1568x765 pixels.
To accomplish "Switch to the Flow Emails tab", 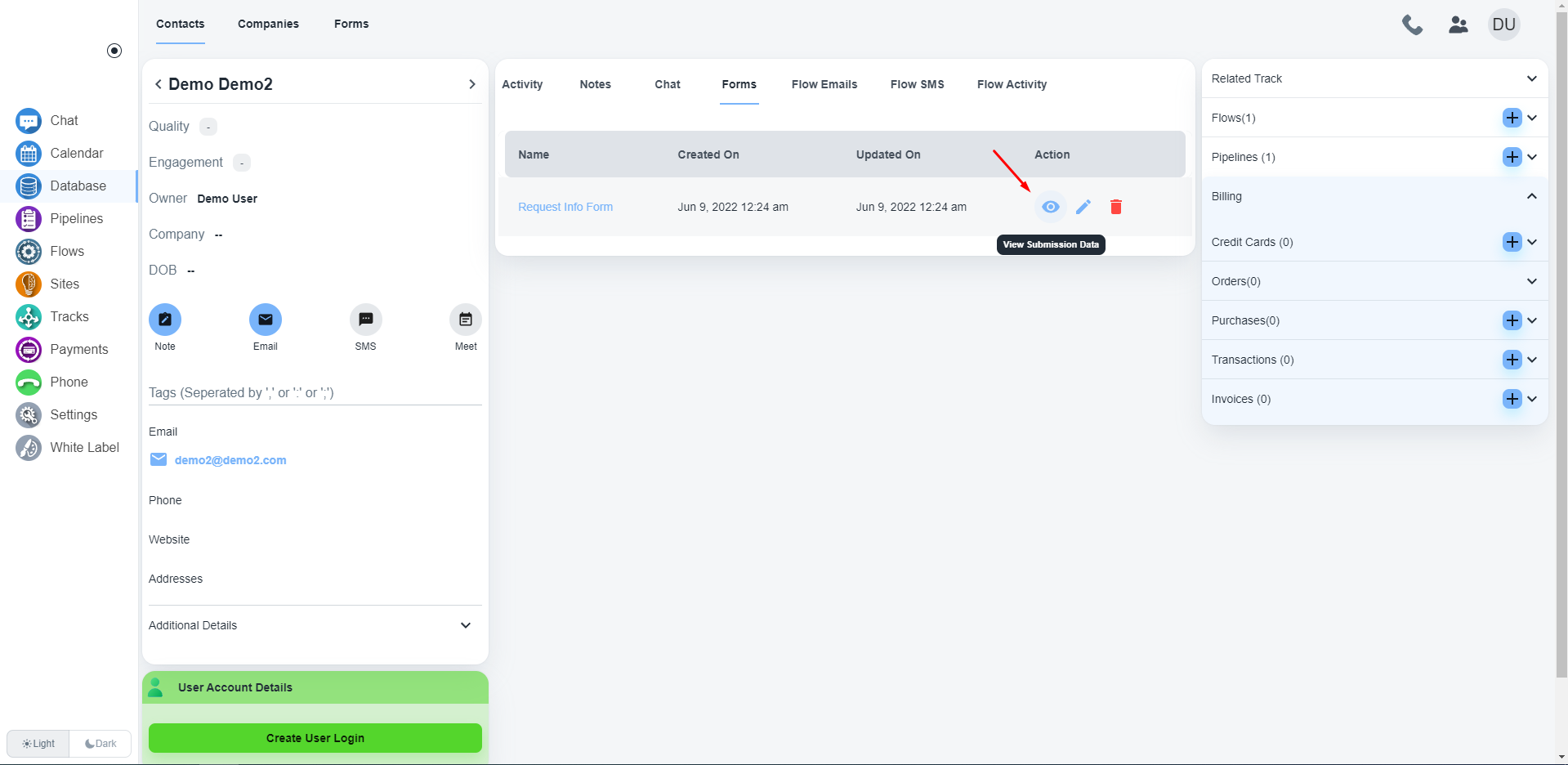I will pyautogui.click(x=824, y=84).
